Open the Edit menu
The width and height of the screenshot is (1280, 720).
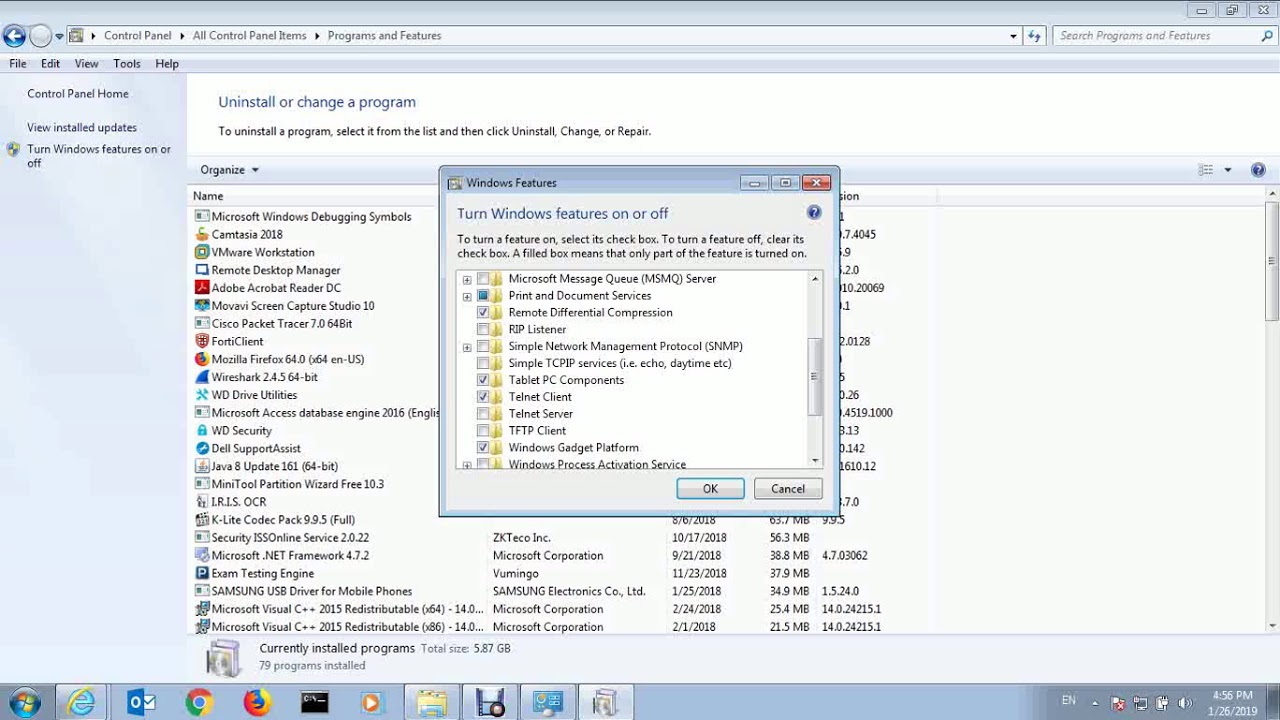(x=50, y=63)
